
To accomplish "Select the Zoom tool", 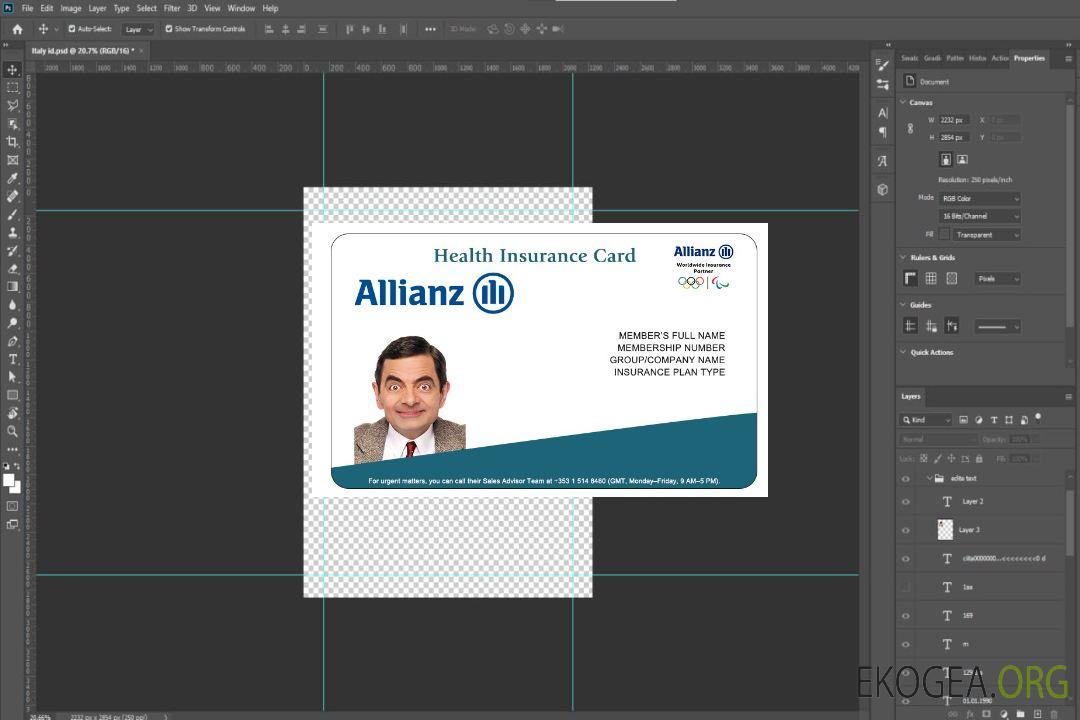I will [12, 431].
